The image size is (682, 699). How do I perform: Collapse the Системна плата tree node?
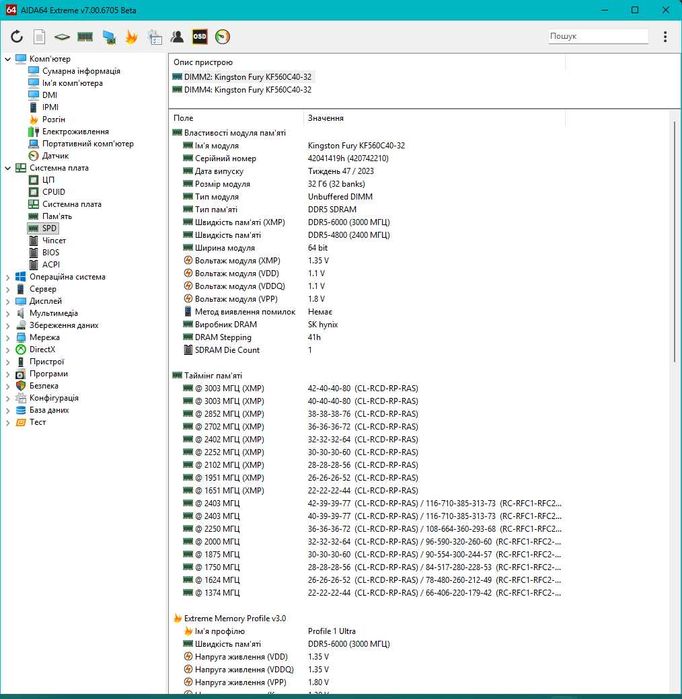[8, 168]
